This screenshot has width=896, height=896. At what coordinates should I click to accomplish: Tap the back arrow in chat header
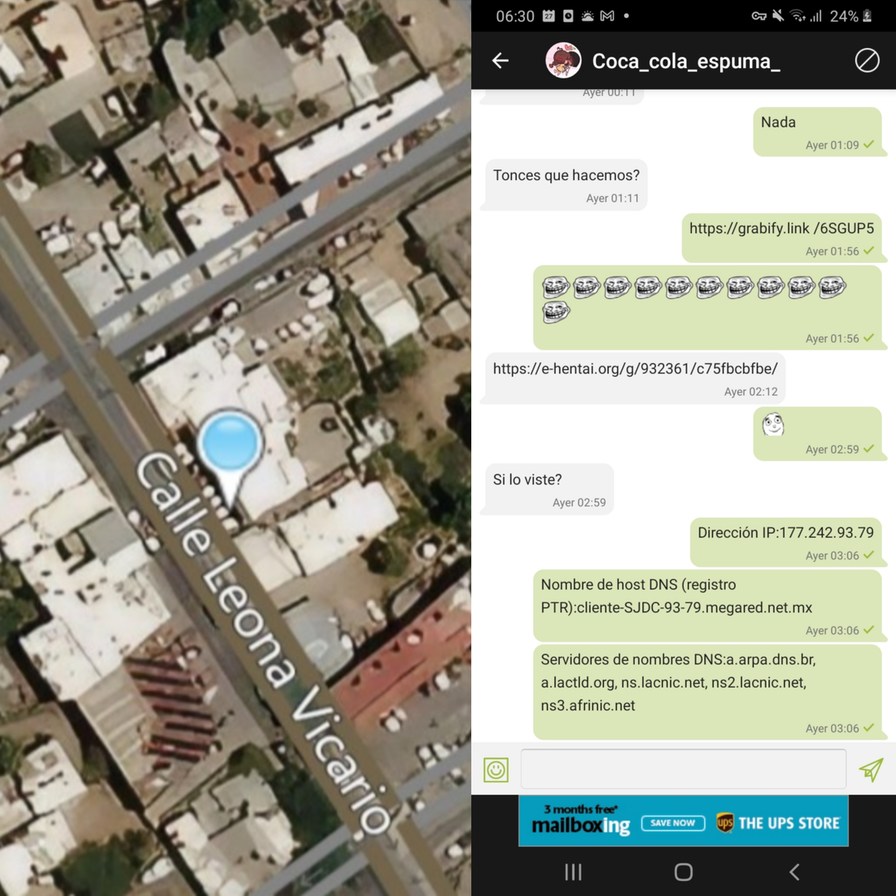[500, 61]
